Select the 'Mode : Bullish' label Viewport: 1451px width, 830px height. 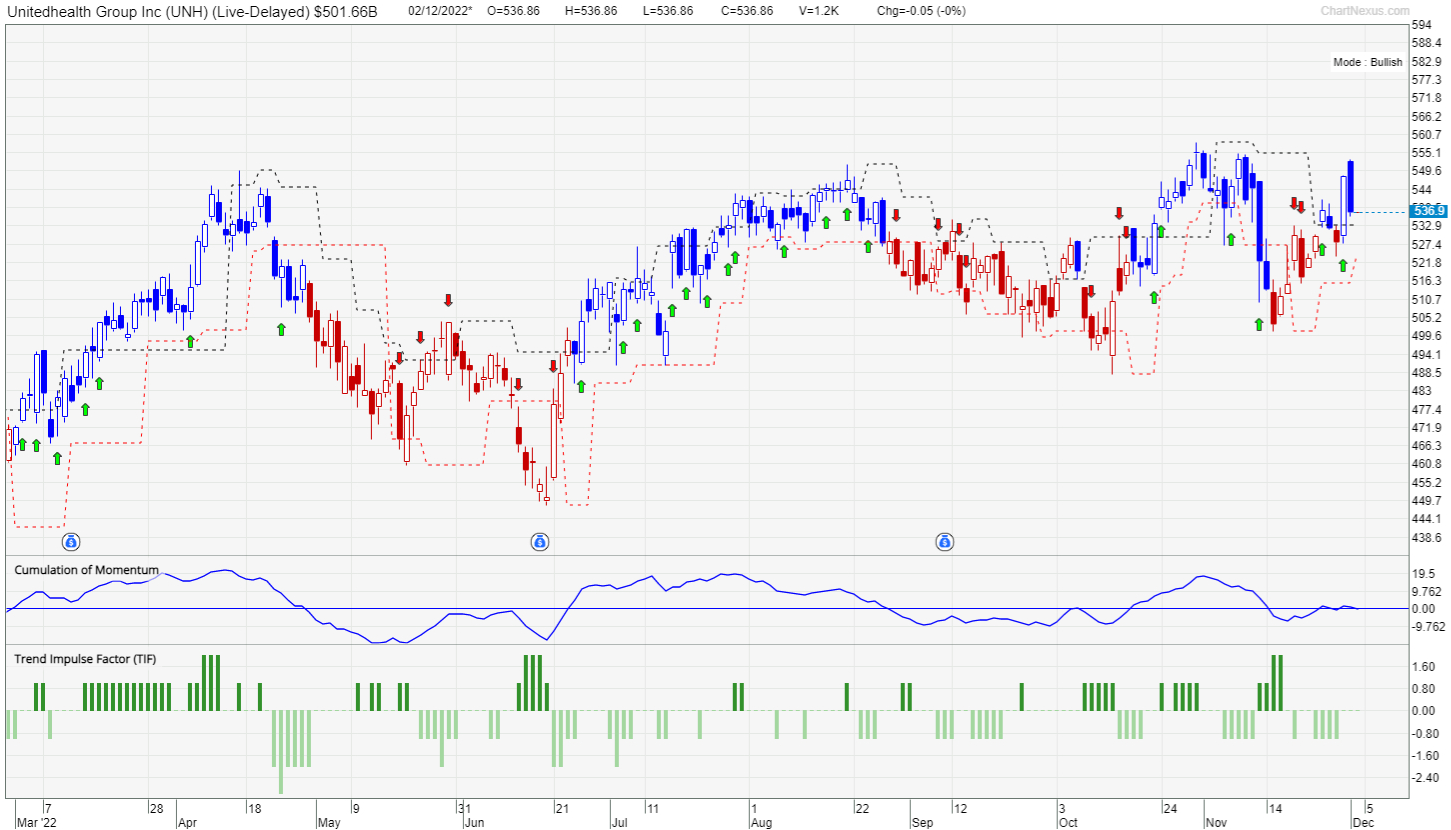click(1367, 62)
